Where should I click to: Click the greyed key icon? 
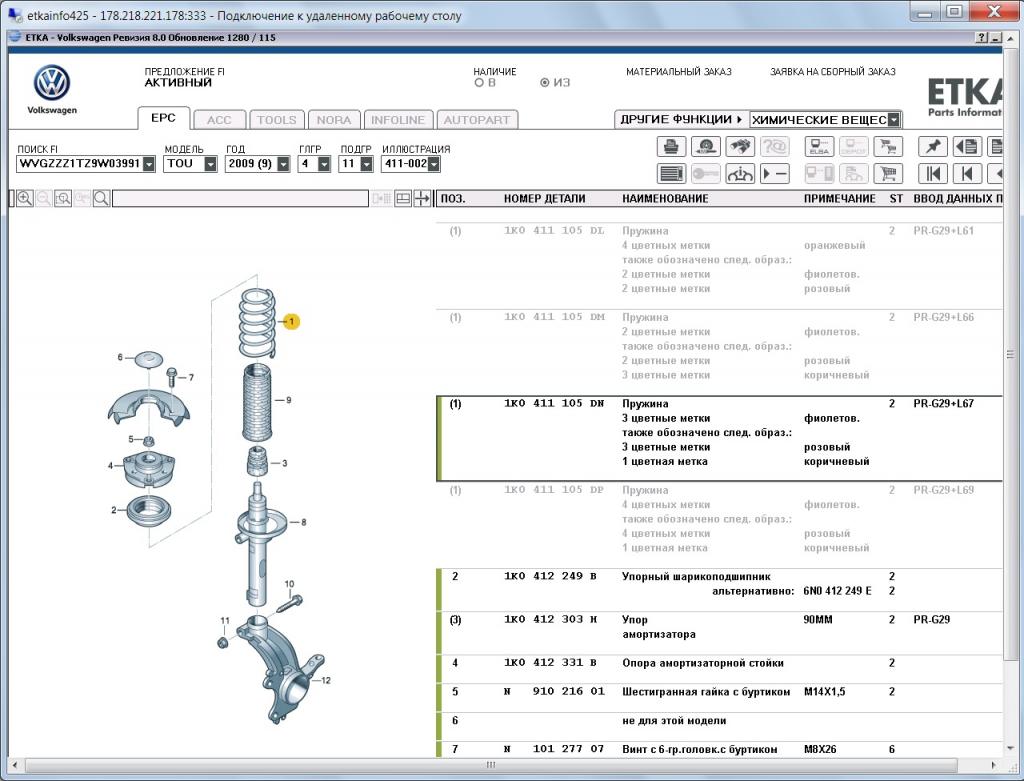tap(705, 174)
